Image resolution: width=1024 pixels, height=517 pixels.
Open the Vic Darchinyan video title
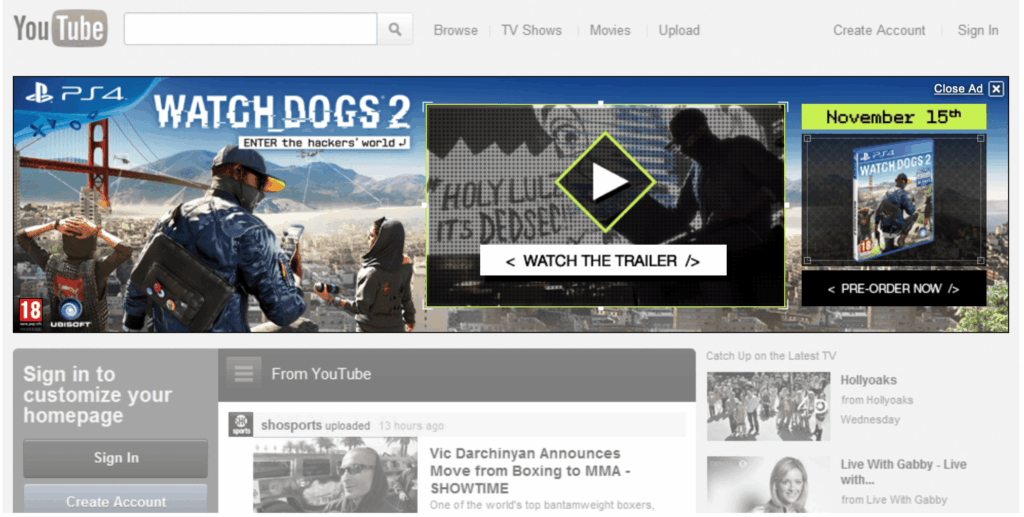click(x=525, y=470)
